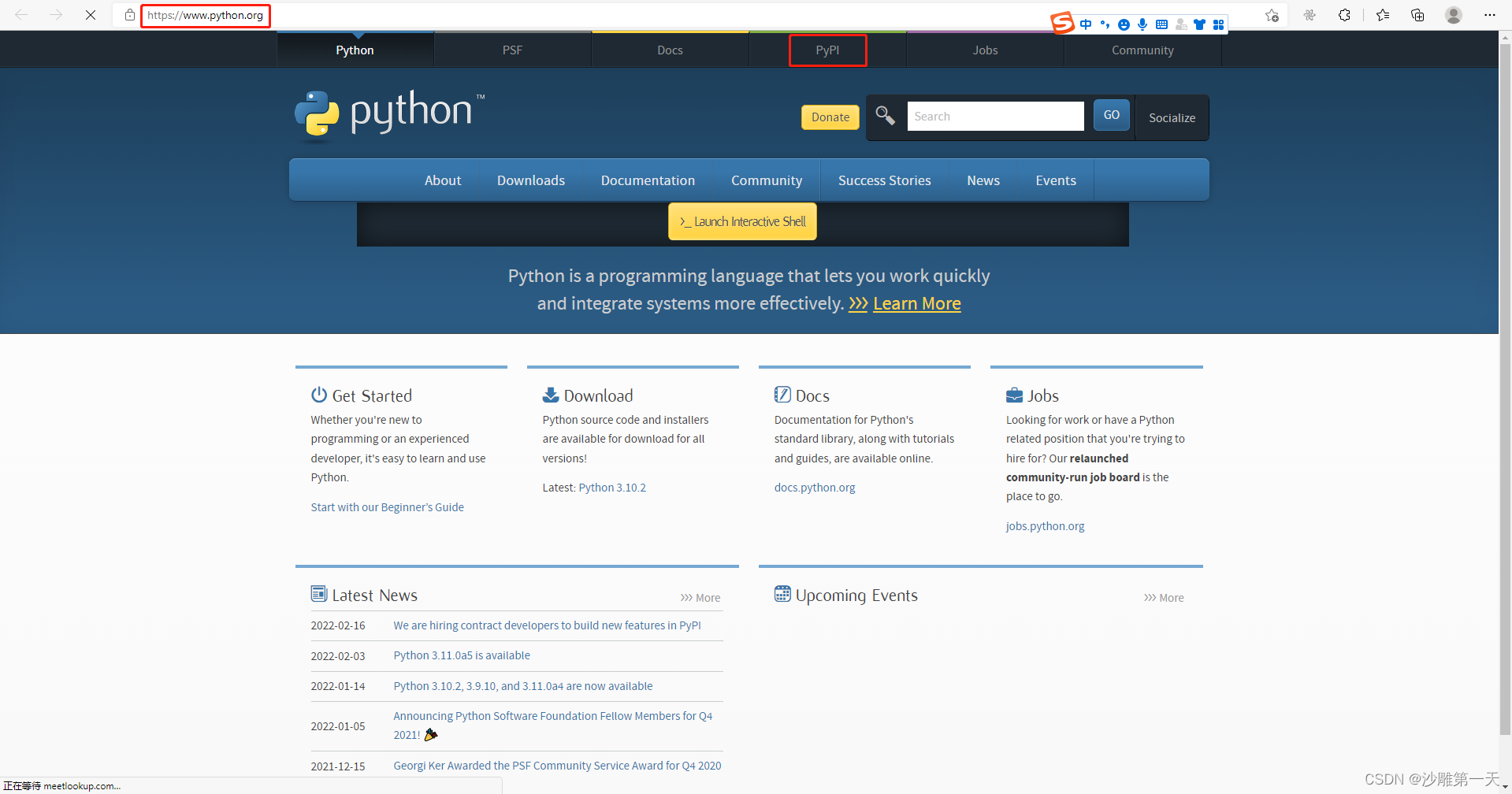Open the Events menu
Image resolution: width=1512 pixels, height=794 pixels.
[1056, 180]
